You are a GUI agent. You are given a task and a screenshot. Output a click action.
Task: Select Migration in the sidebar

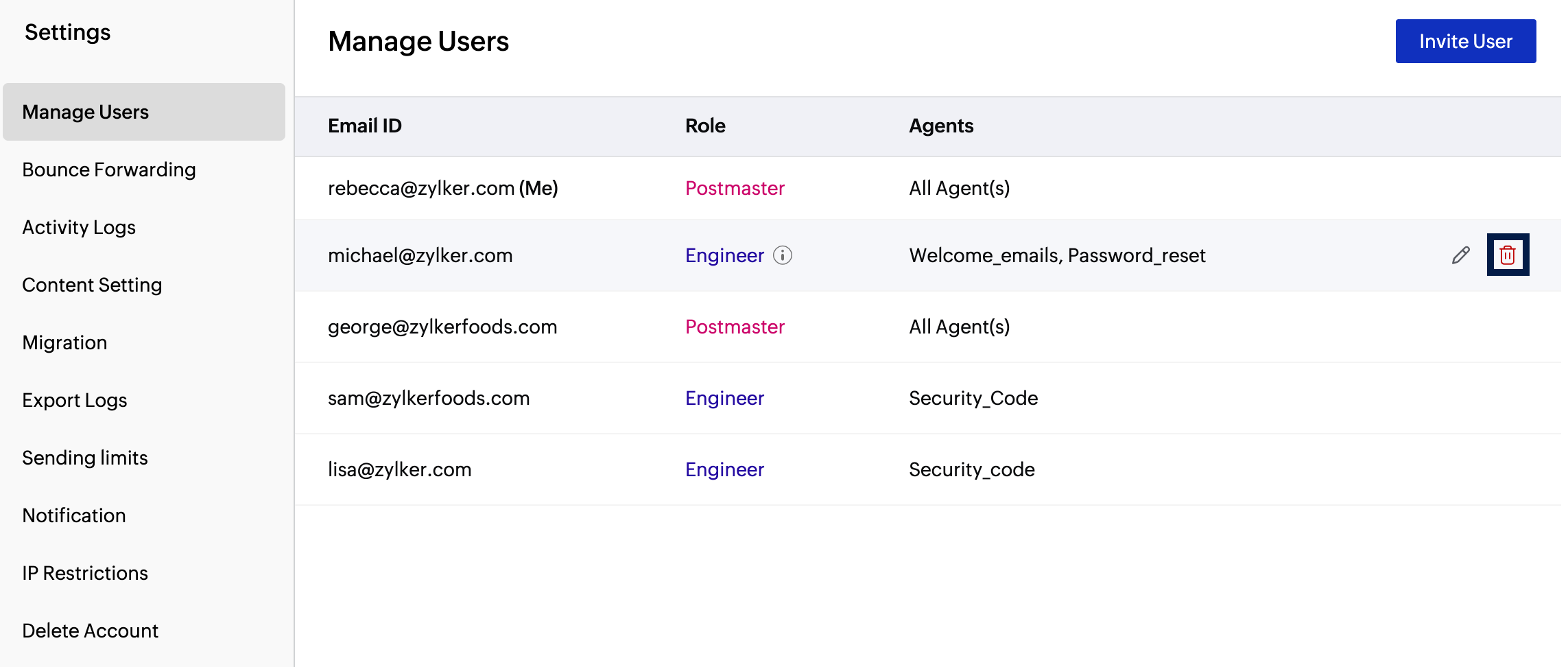(64, 342)
